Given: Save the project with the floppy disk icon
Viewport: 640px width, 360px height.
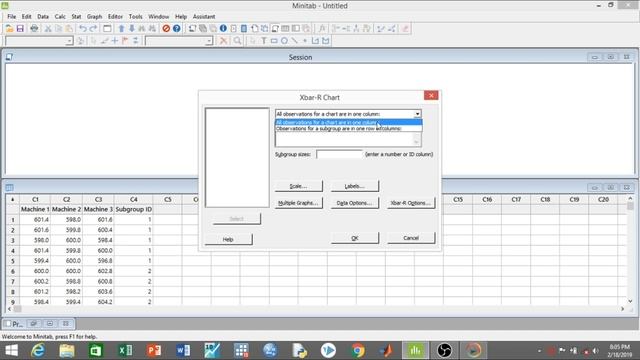Looking at the screenshot, I should click(x=20, y=29).
